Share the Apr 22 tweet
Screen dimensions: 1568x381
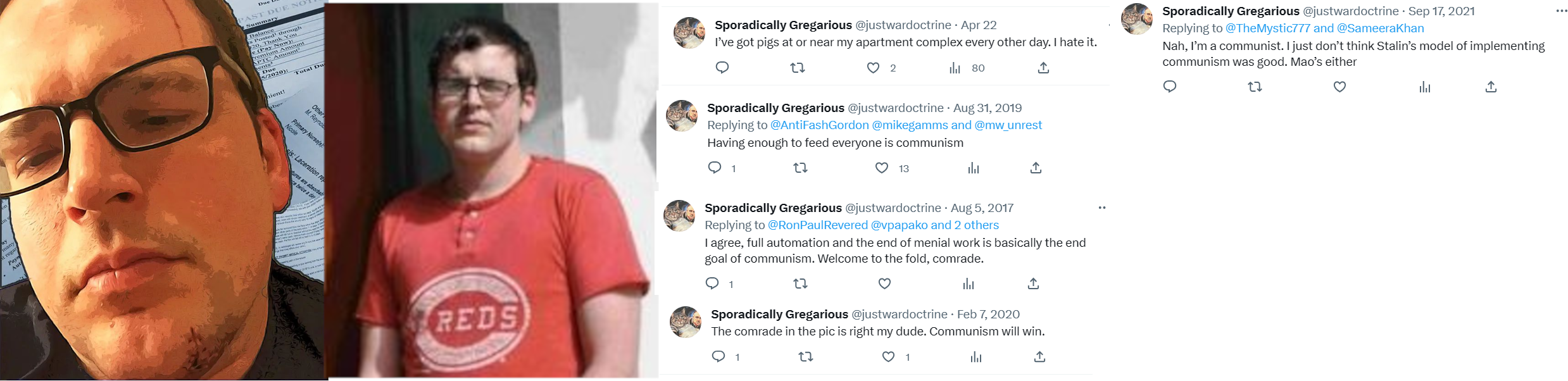point(1044,68)
